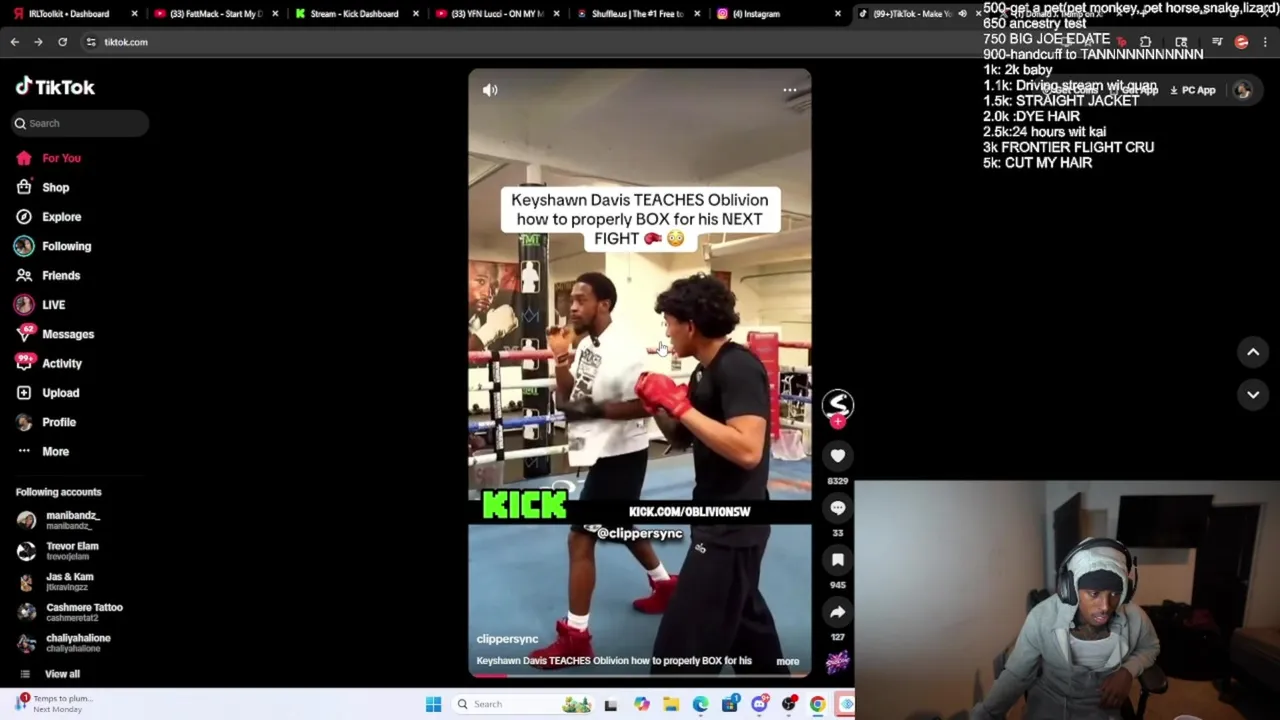Open the clippersync creator profile link
Viewport: 1280px width, 720px height.
[507, 639]
